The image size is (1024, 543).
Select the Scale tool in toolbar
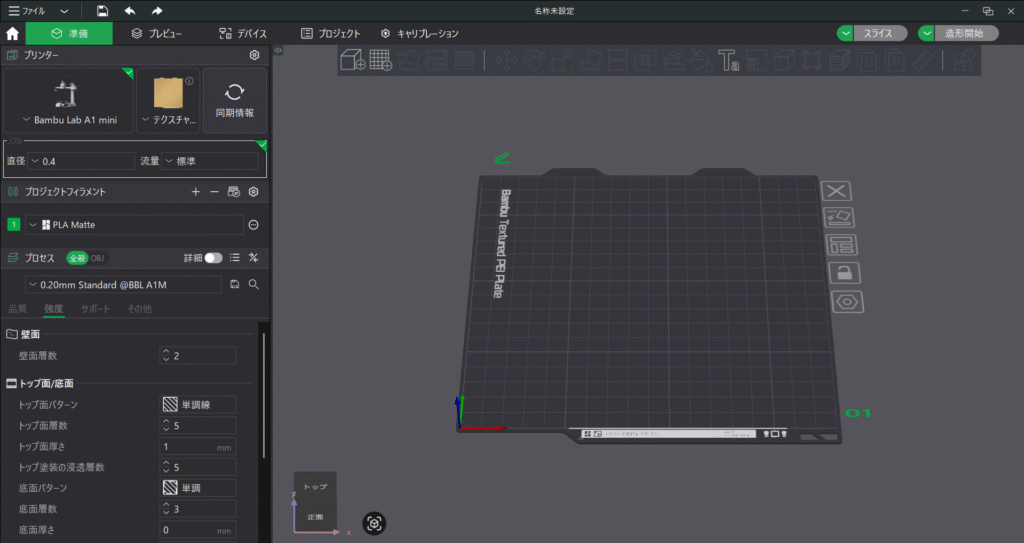(562, 60)
